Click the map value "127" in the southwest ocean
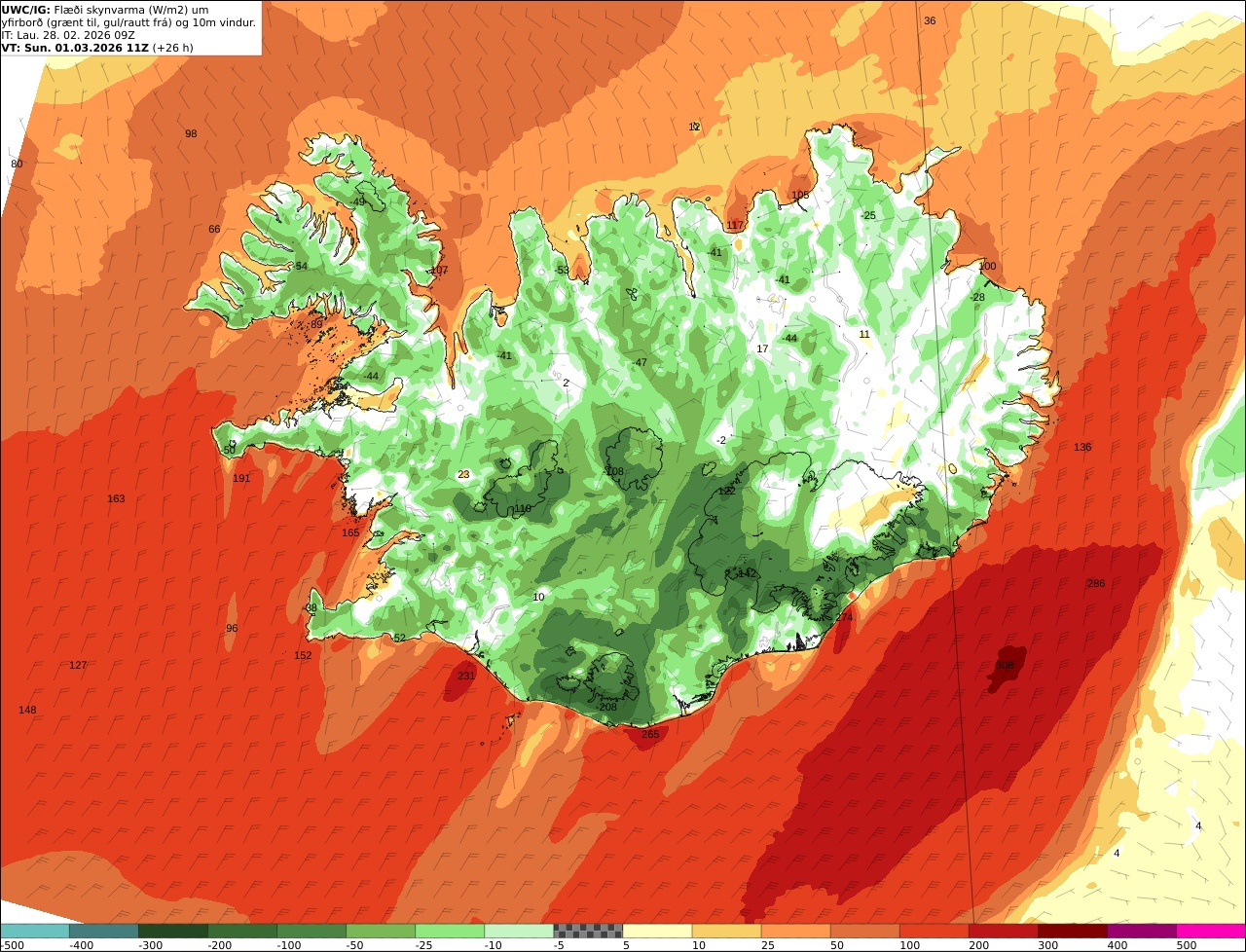This screenshot has width=1246, height=952. click(x=78, y=666)
